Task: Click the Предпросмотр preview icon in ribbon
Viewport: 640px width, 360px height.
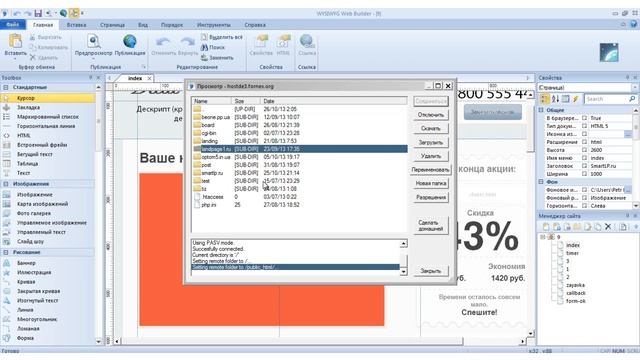Action: point(93,42)
